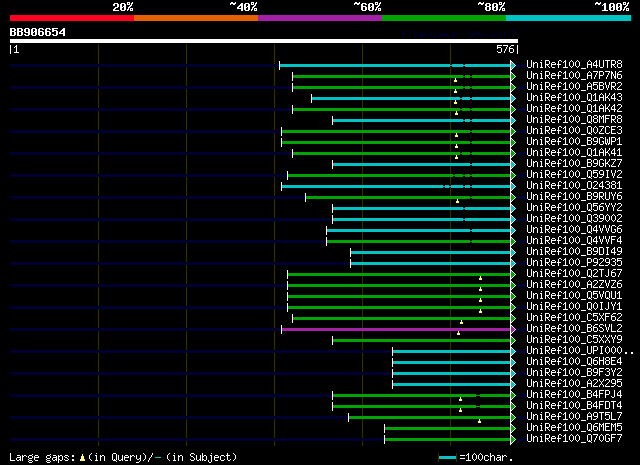
Task: Select the UniRef100_A2X295 label
Action: tap(574, 384)
